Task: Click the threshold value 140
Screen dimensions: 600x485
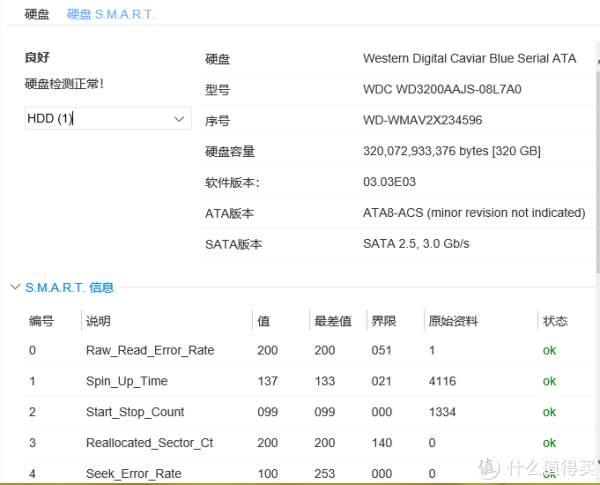Action: [x=382, y=443]
